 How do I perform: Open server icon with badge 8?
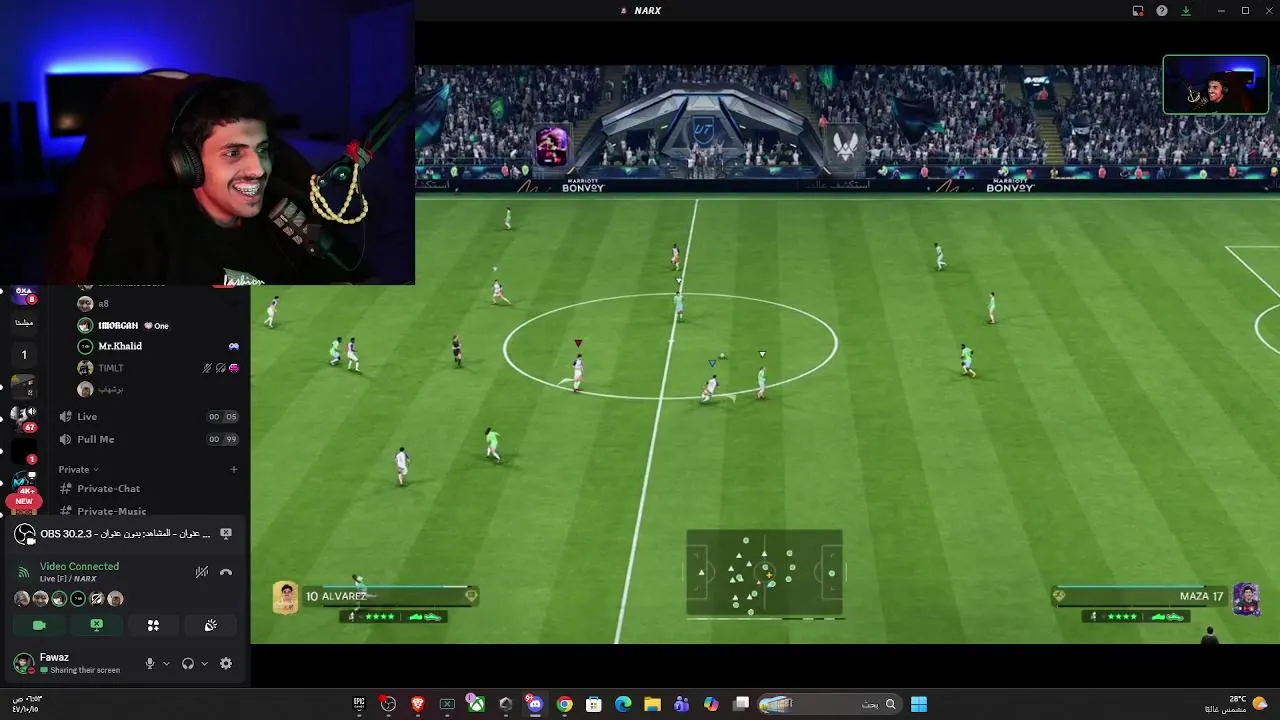tap(23, 296)
